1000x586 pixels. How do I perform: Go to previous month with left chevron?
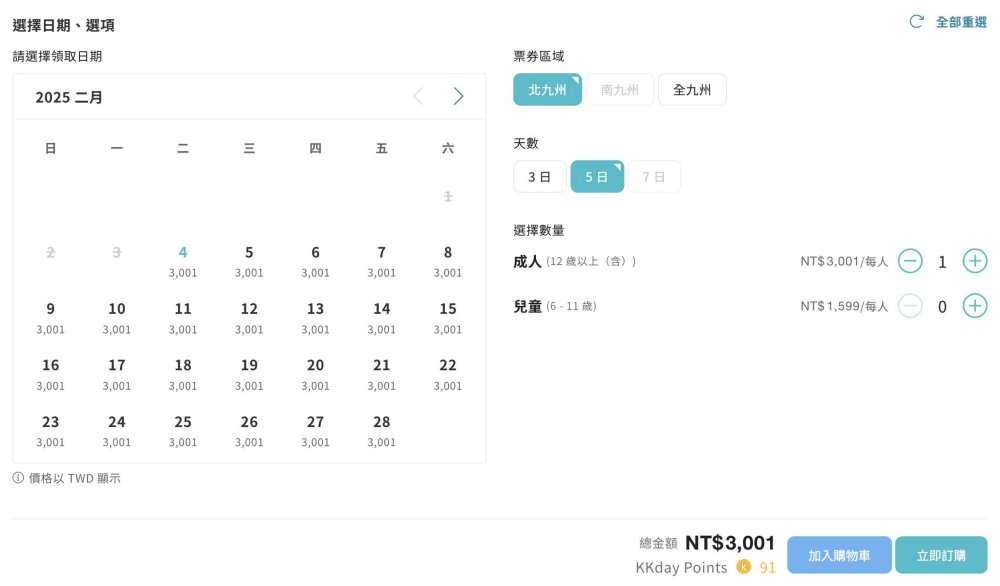click(418, 96)
